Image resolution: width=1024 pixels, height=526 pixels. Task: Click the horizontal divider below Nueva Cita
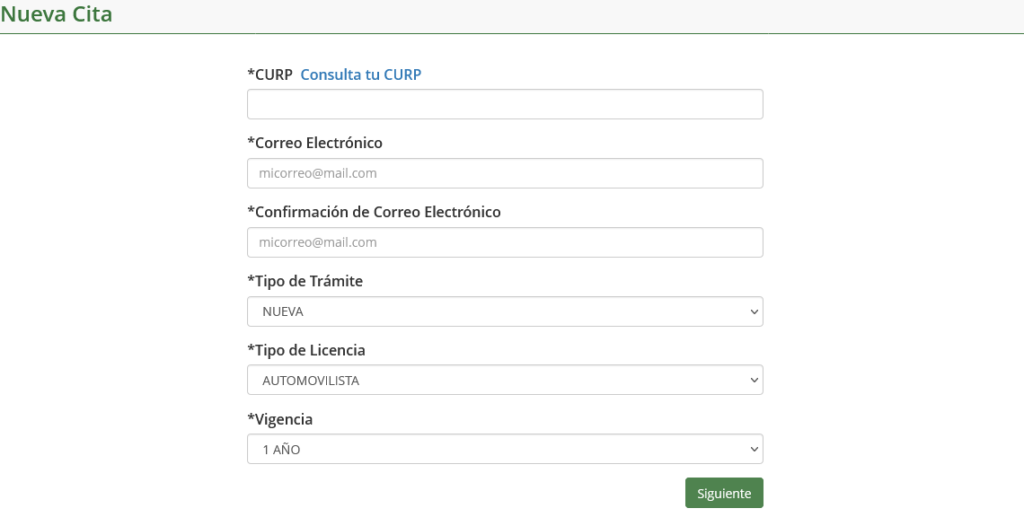512,34
